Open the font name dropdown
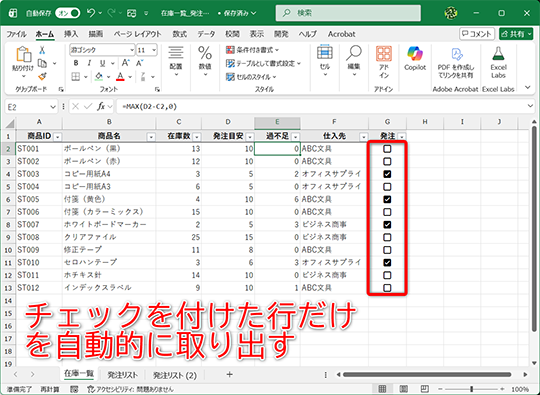The image size is (540, 395). (x=132, y=50)
